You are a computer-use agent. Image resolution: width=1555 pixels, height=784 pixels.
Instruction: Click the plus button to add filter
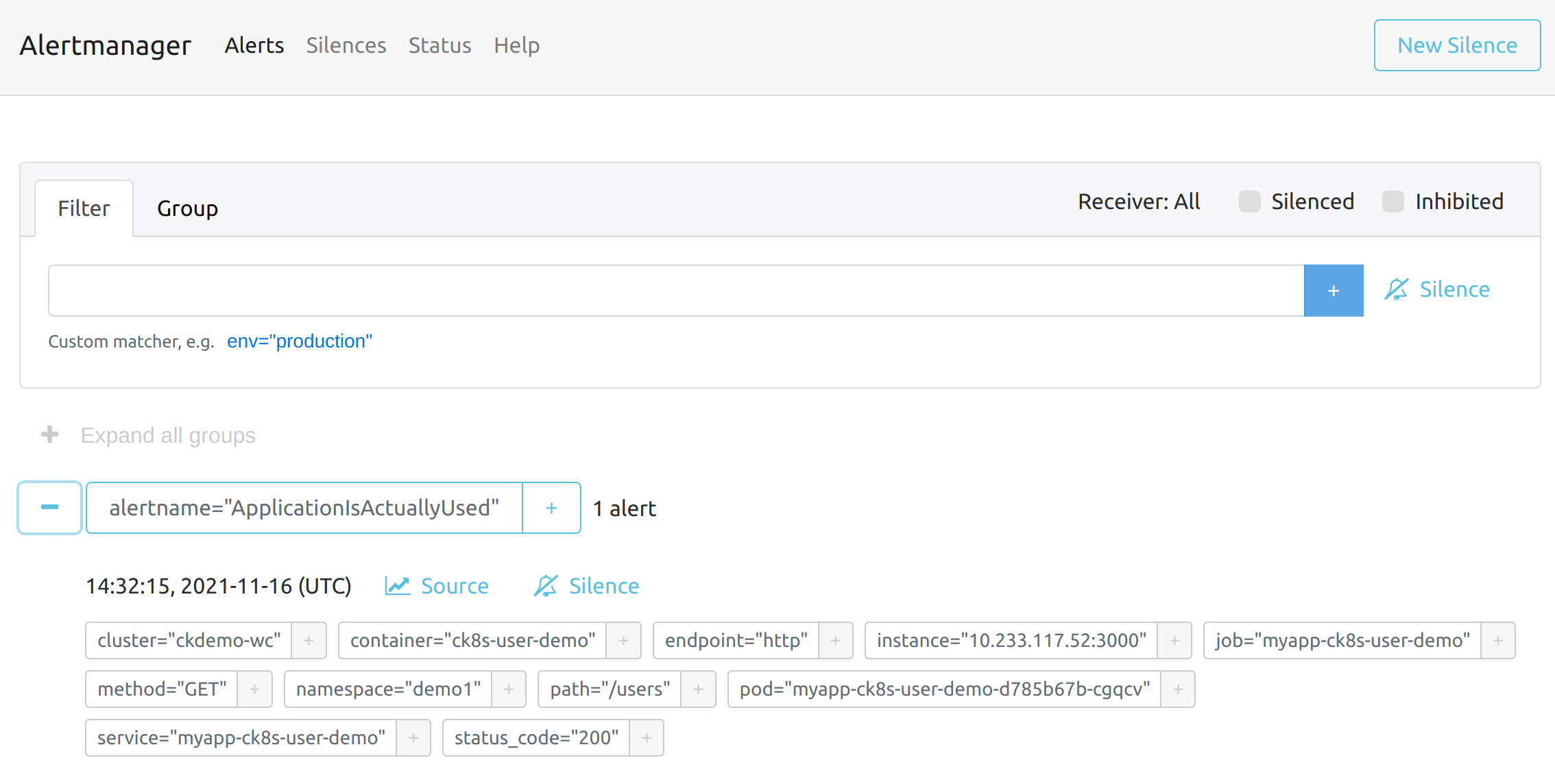point(1334,291)
